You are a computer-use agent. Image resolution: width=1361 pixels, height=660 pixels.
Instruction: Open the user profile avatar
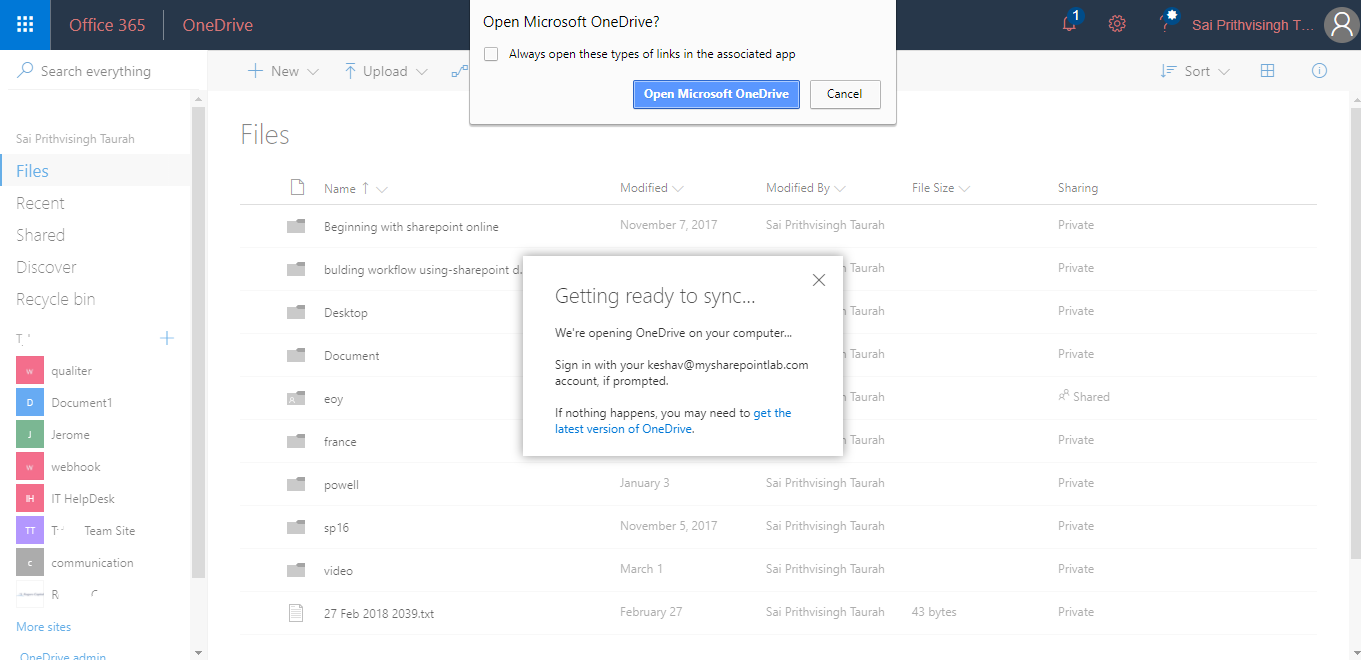coord(1341,25)
